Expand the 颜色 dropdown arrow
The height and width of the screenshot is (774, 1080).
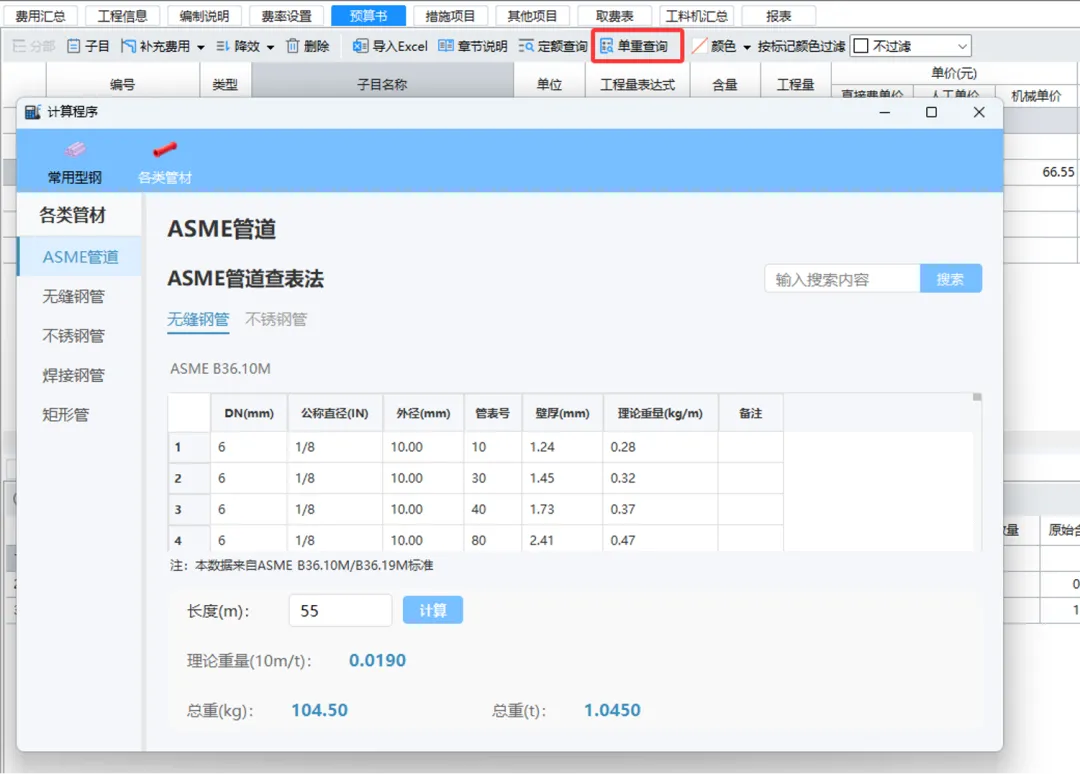point(747,48)
